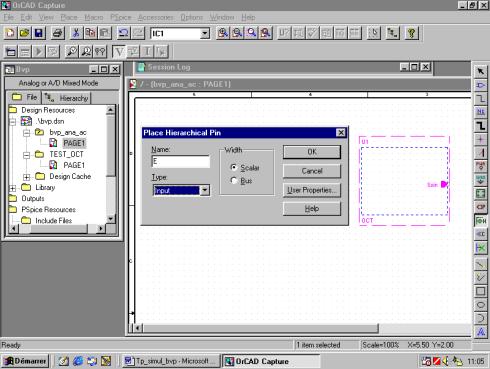Image resolution: width=490 pixels, height=369 pixels.
Task: Cancel the Place Hierarchical Pin dialog
Action: [x=312, y=171]
